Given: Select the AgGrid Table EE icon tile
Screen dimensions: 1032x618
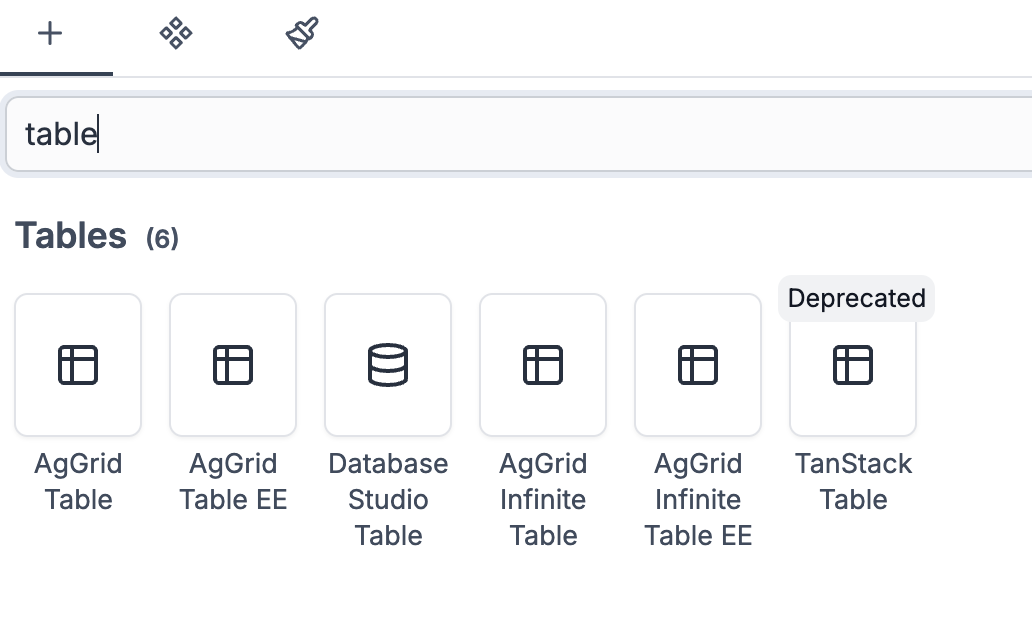Looking at the screenshot, I should coord(233,365).
